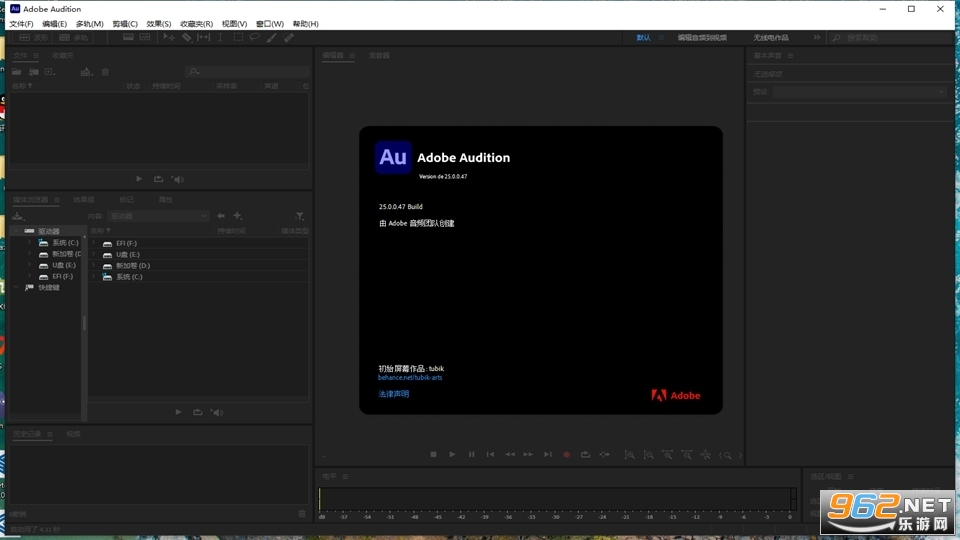
Task: Expand 新加卷 (D:) row in the file list
Action: point(94,265)
